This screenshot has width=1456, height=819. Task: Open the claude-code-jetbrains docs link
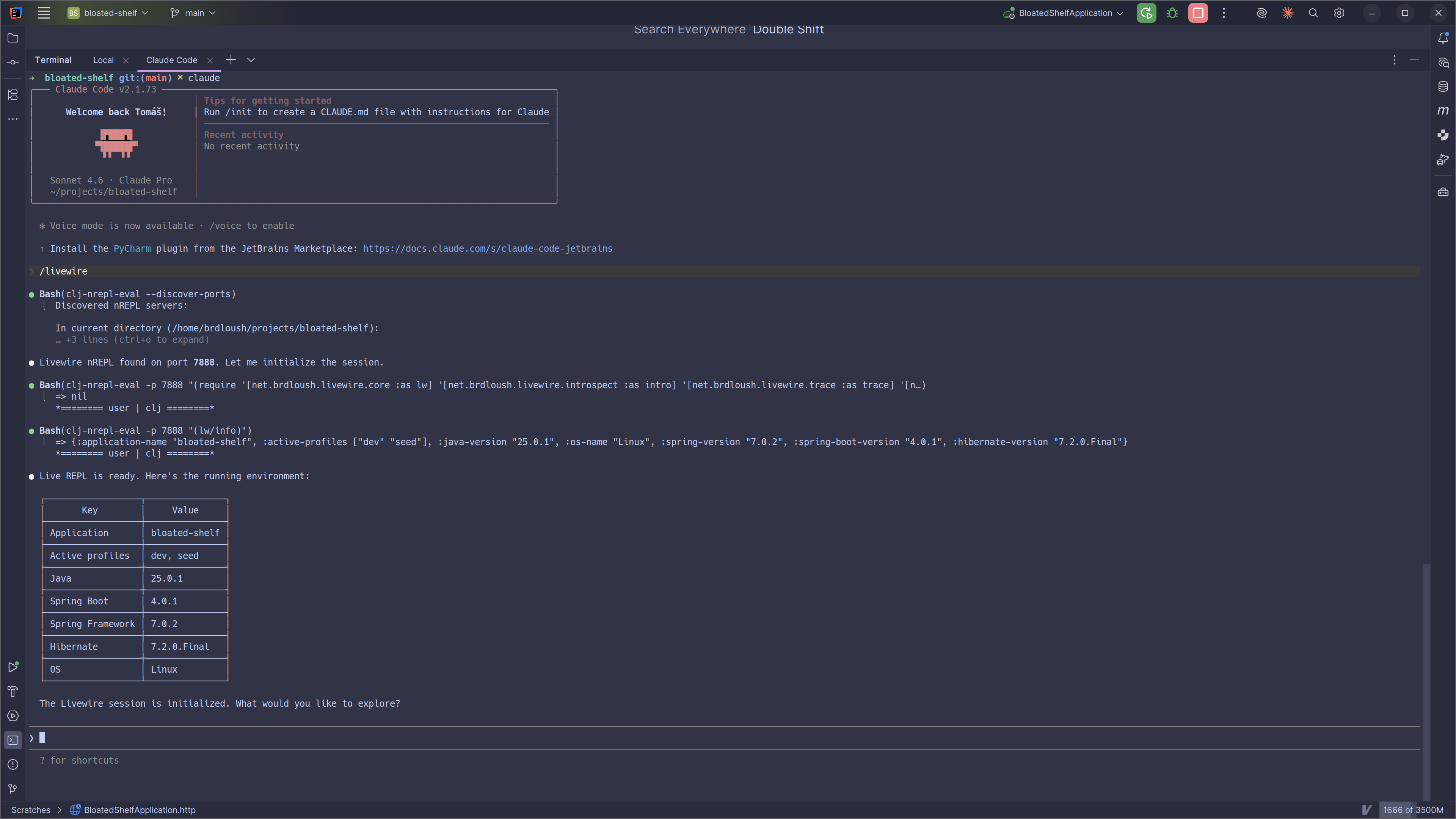(x=487, y=249)
